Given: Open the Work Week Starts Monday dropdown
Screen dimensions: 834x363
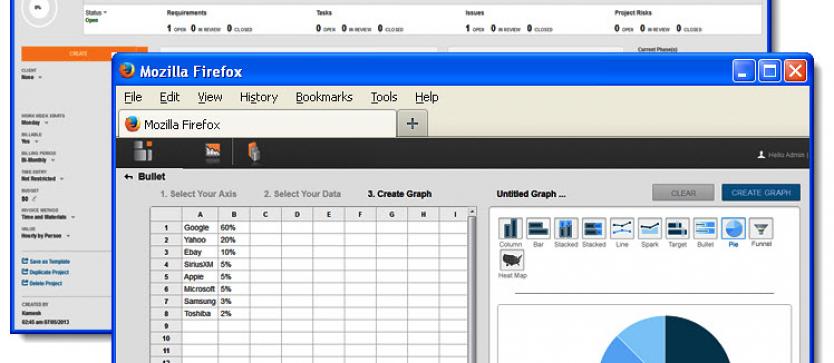Looking at the screenshot, I should pos(34,123).
